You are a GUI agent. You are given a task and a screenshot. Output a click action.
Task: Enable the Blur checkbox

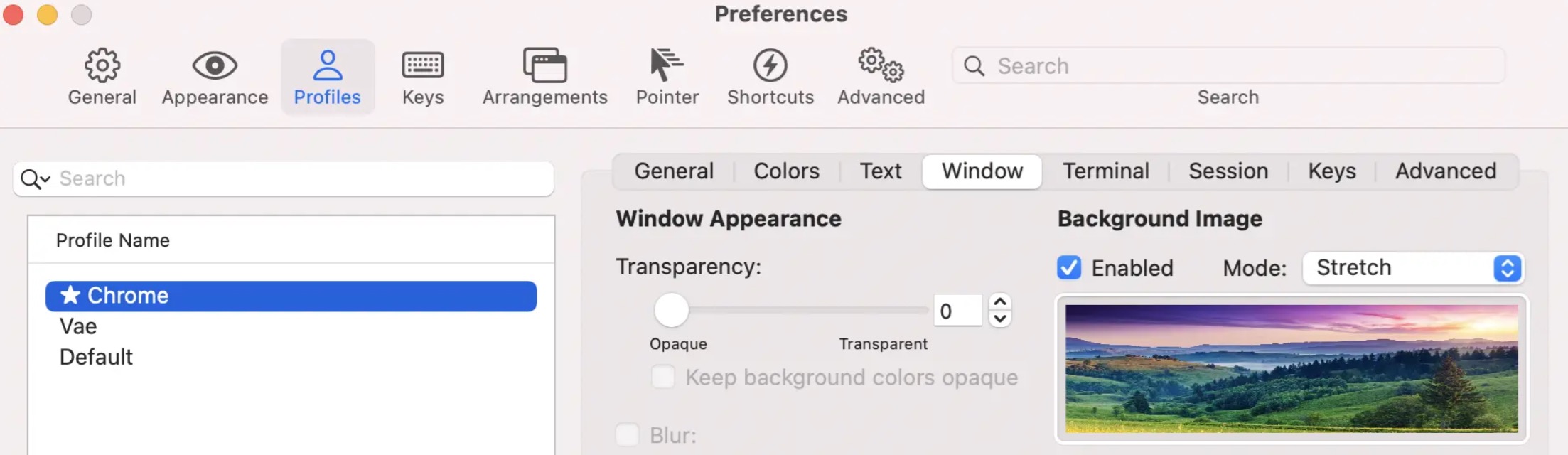(628, 434)
